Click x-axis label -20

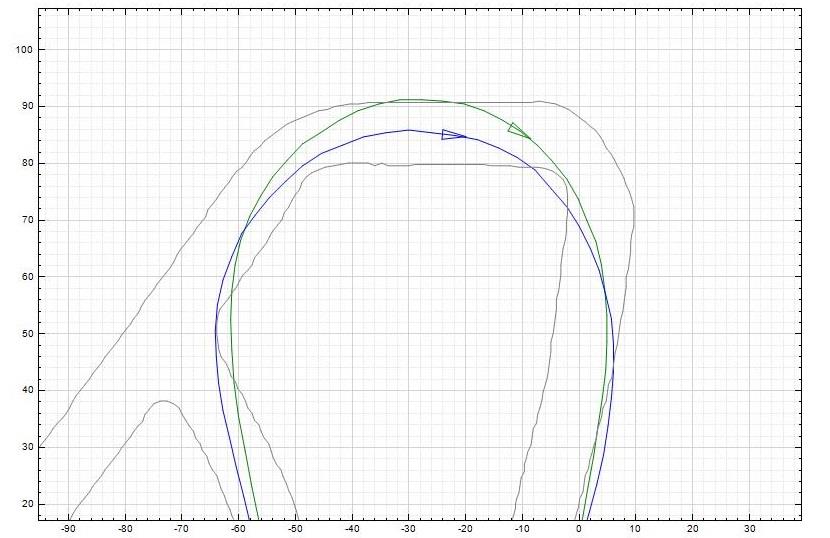coord(465,529)
